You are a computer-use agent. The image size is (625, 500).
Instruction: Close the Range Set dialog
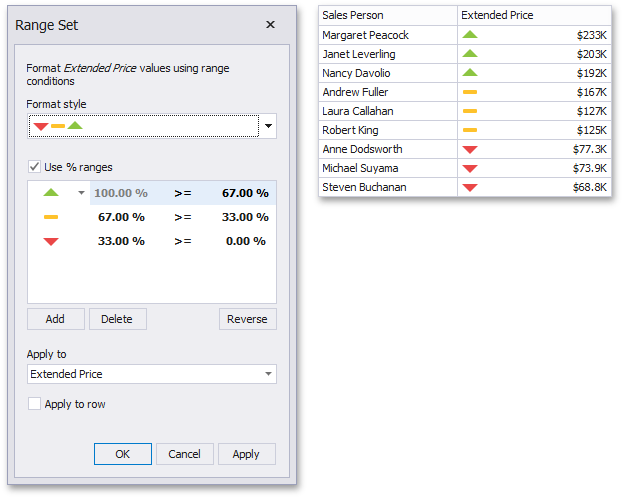click(x=270, y=24)
